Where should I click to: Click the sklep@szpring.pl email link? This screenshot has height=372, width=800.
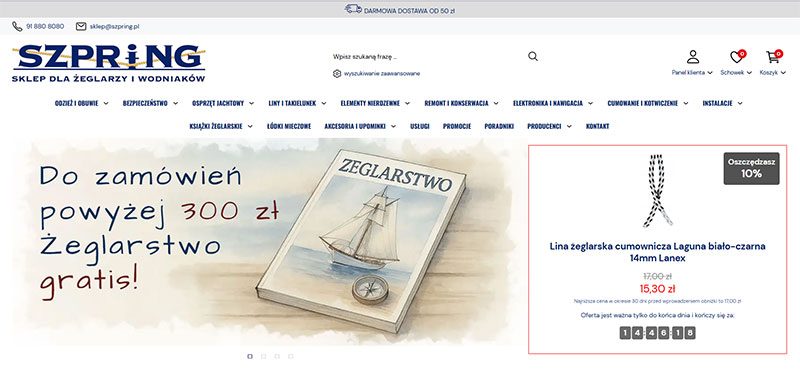(x=114, y=26)
